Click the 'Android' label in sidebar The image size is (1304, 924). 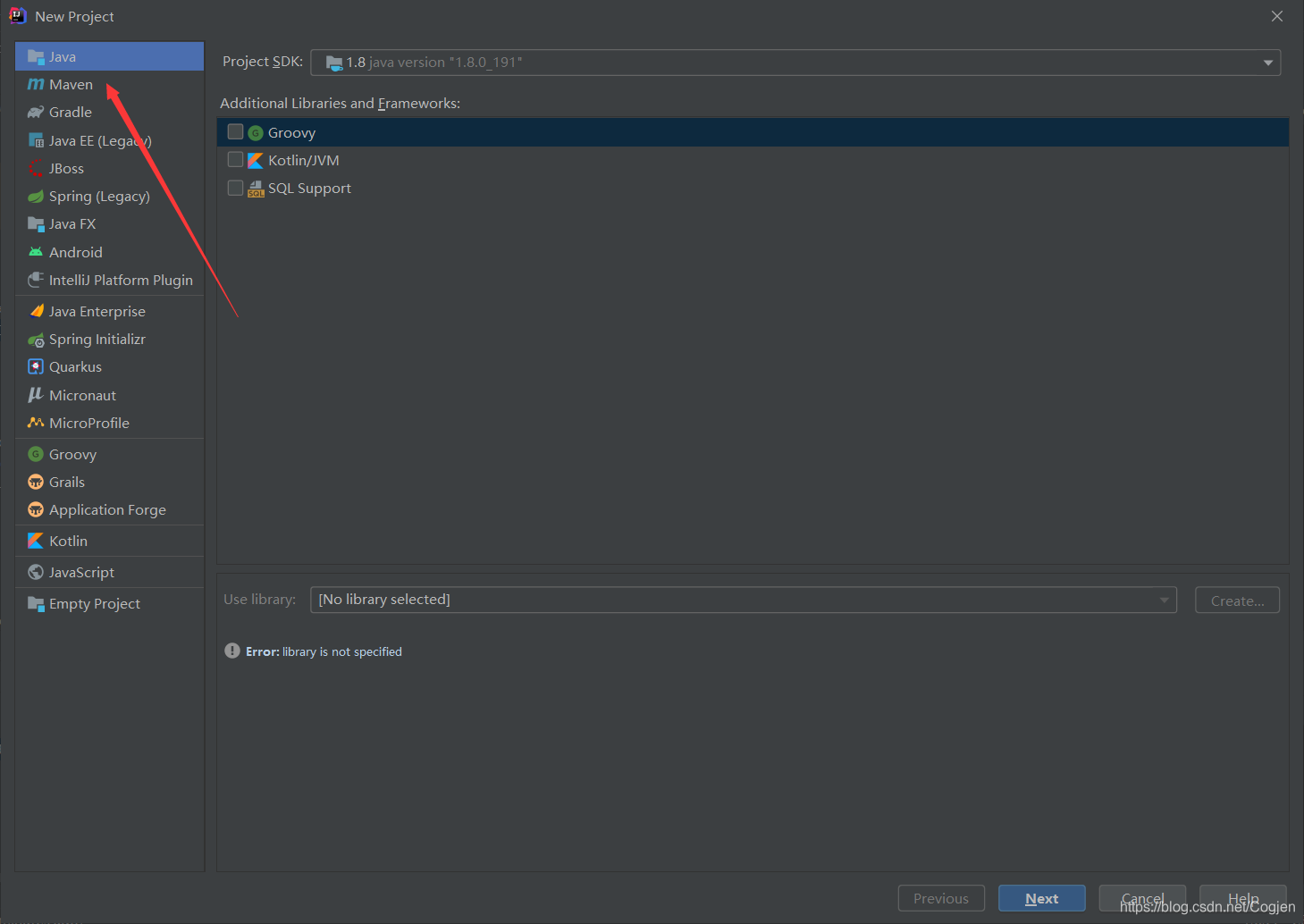[76, 253]
